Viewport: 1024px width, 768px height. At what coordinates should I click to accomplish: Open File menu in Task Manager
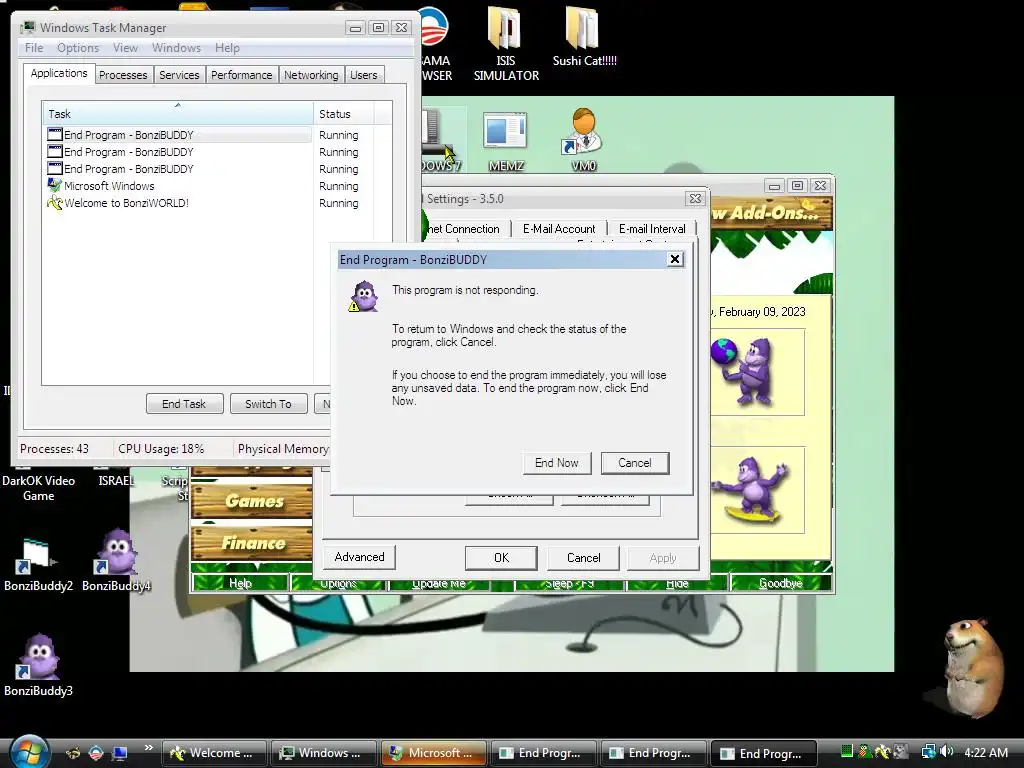[34, 48]
